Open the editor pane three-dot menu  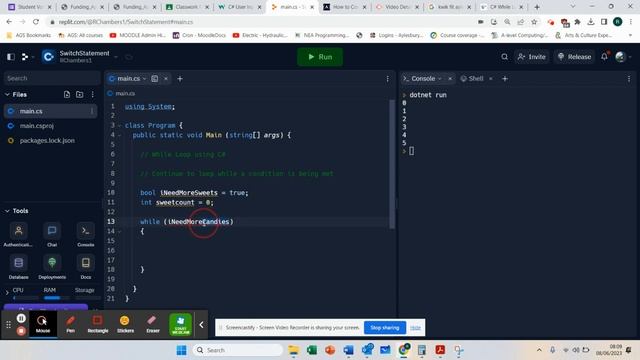(387, 78)
